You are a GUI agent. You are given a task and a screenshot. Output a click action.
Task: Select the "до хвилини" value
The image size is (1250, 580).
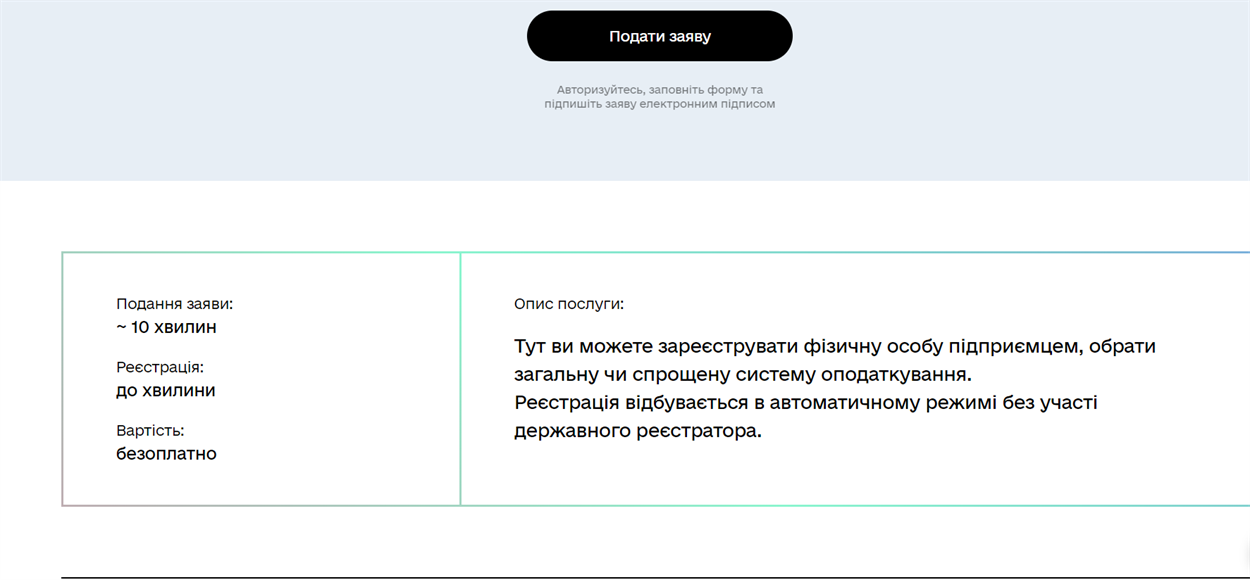(166, 390)
